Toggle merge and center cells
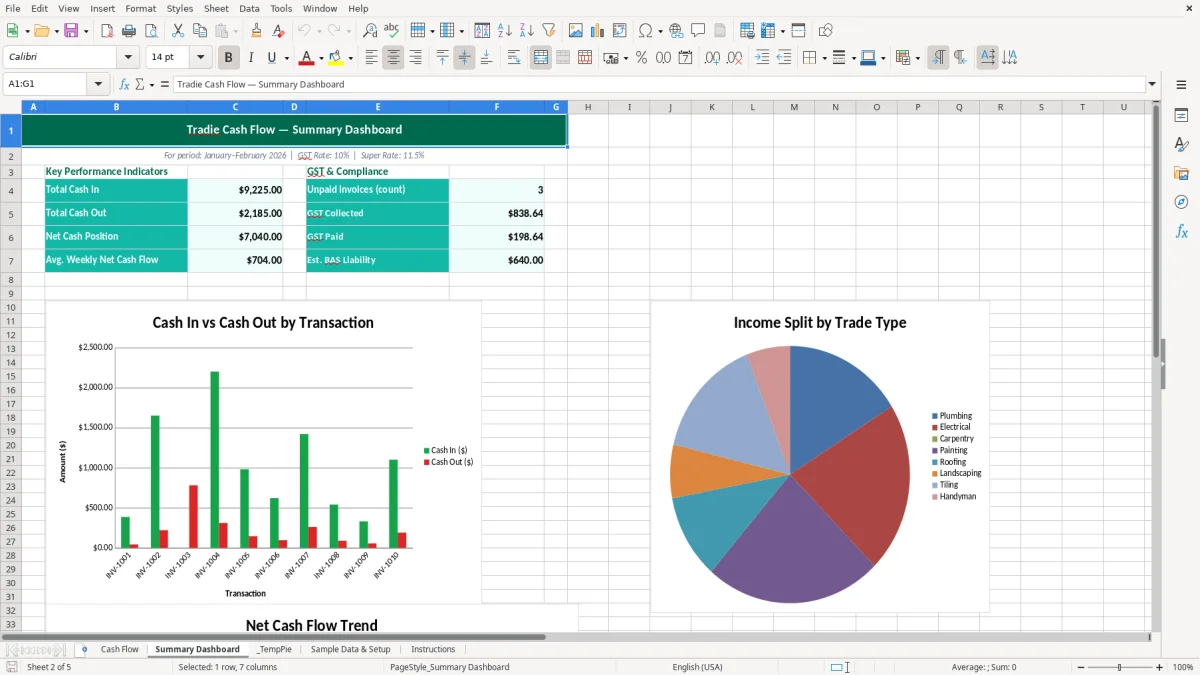This screenshot has height=675, width=1200. click(541, 58)
